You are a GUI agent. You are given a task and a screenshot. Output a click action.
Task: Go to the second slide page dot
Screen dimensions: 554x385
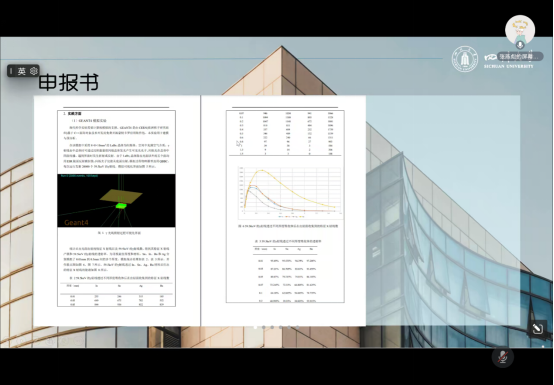264,327
